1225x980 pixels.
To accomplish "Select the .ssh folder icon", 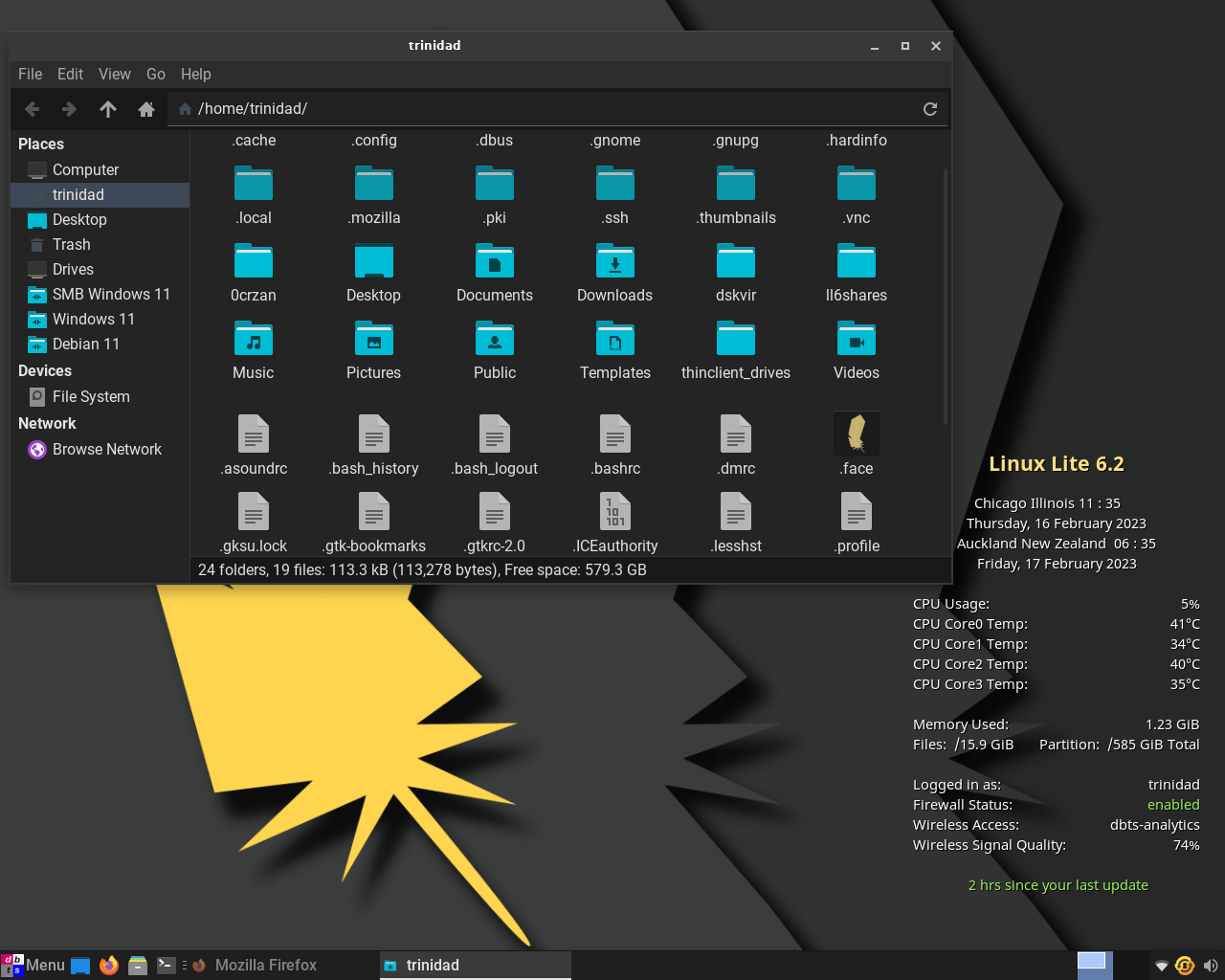I will click(x=615, y=183).
